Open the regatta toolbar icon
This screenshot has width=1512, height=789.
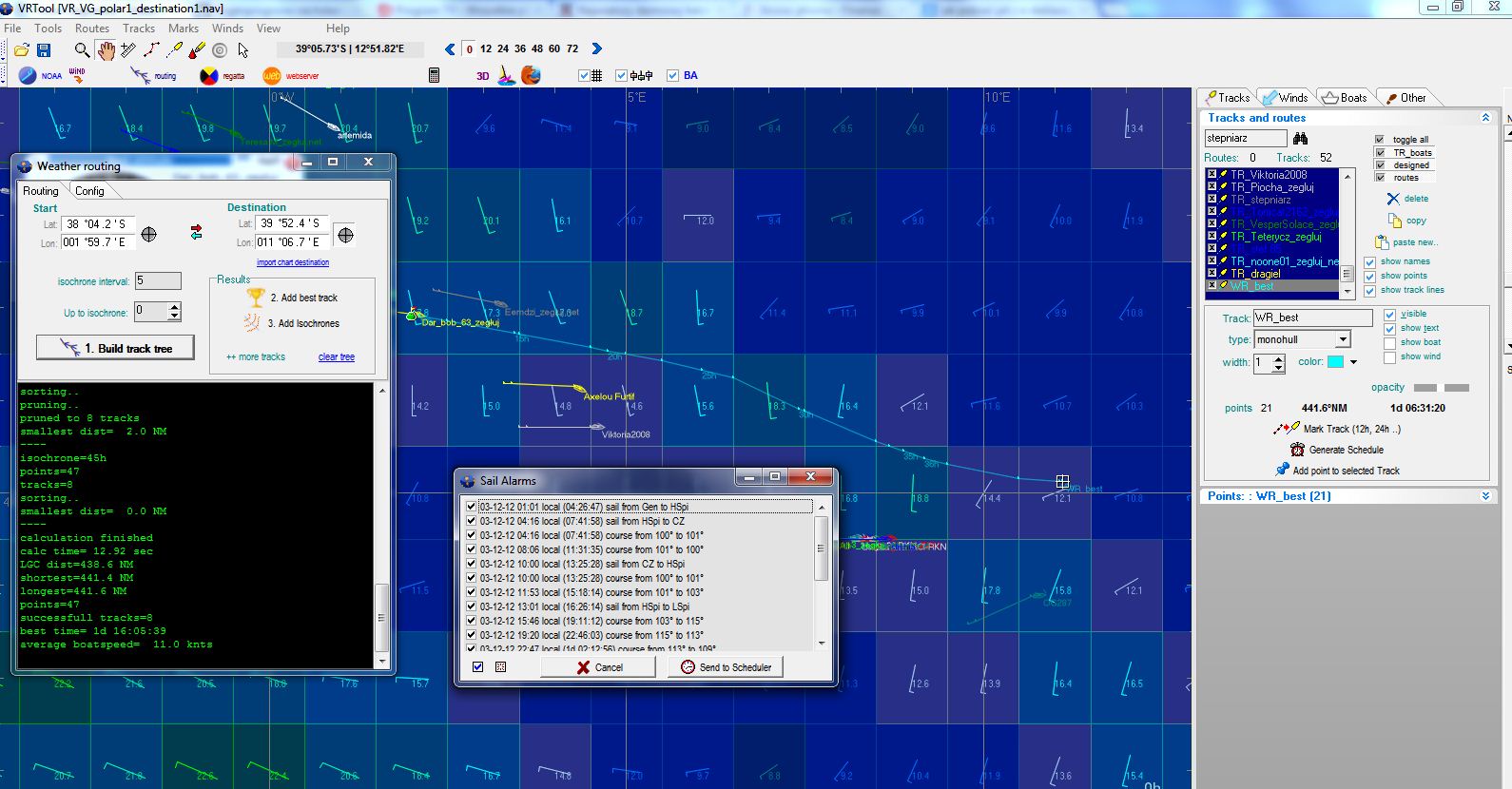coord(209,75)
